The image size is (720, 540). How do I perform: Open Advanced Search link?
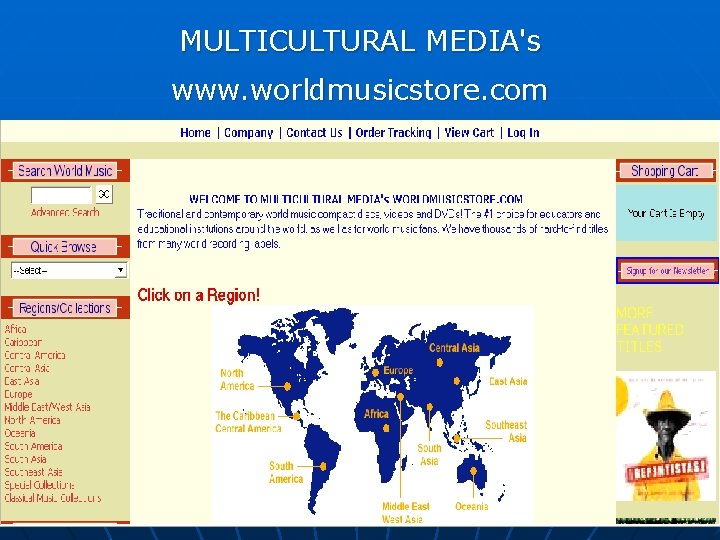[x=65, y=213]
